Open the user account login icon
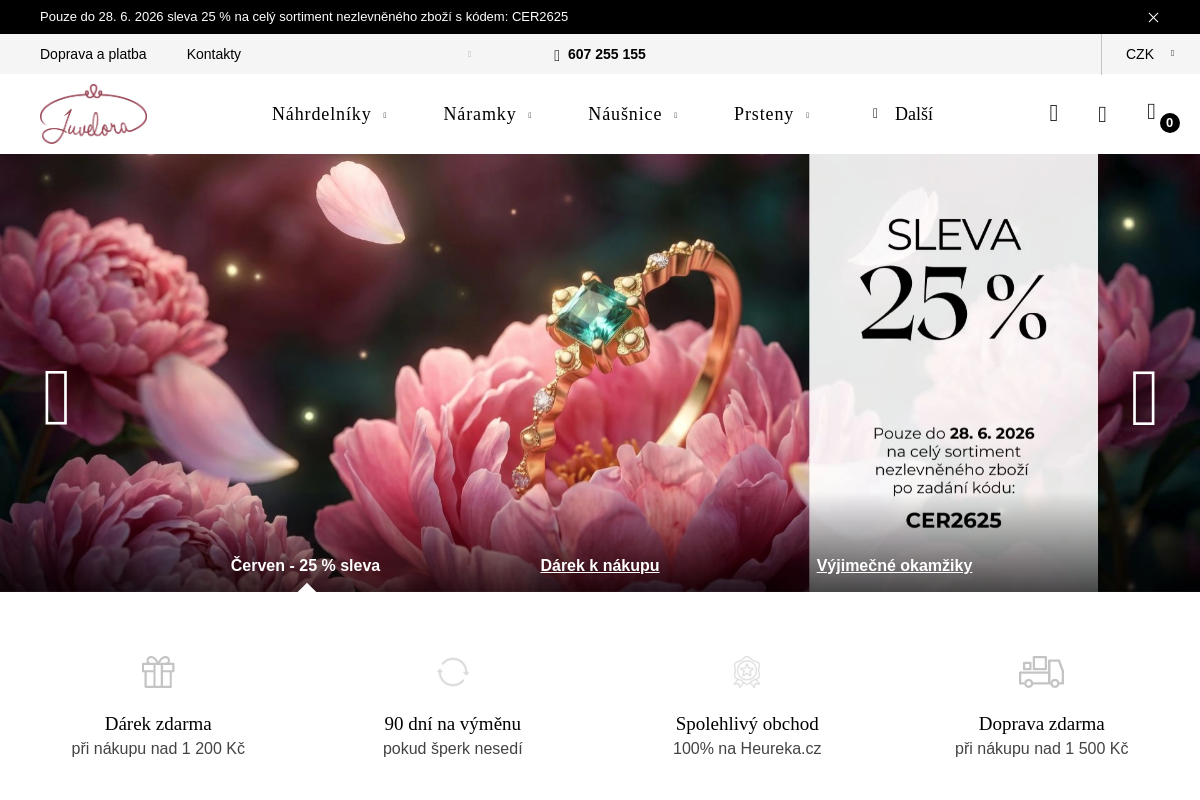 1102,114
